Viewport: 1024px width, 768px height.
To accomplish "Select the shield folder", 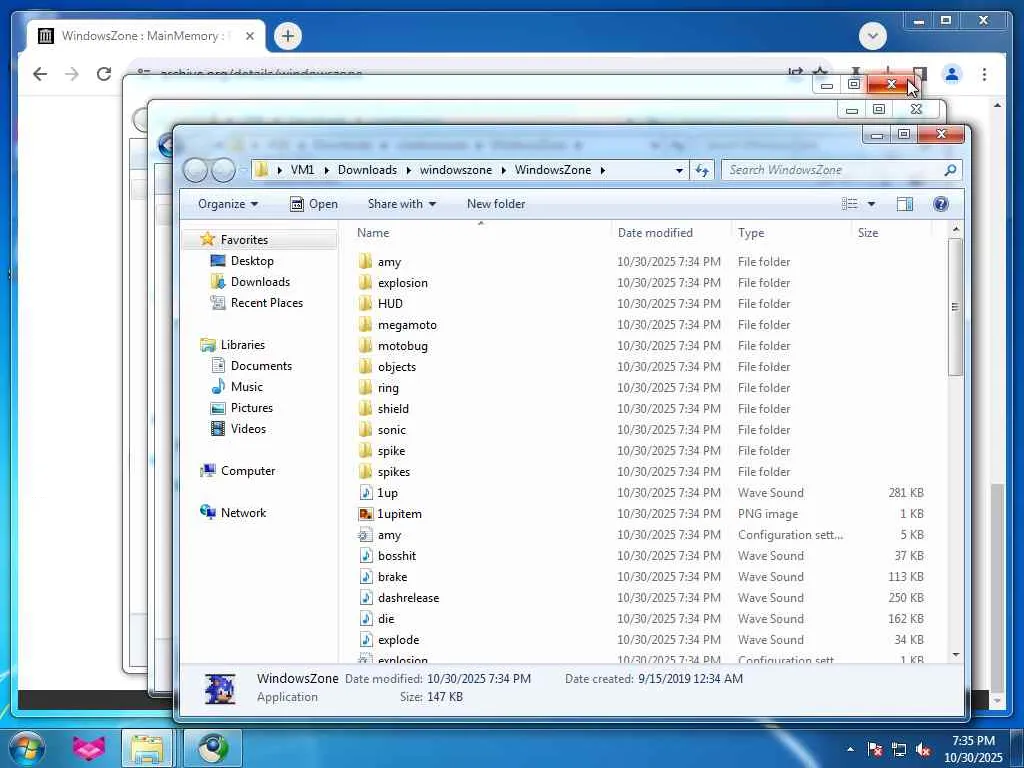I will pyautogui.click(x=393, y=408).
